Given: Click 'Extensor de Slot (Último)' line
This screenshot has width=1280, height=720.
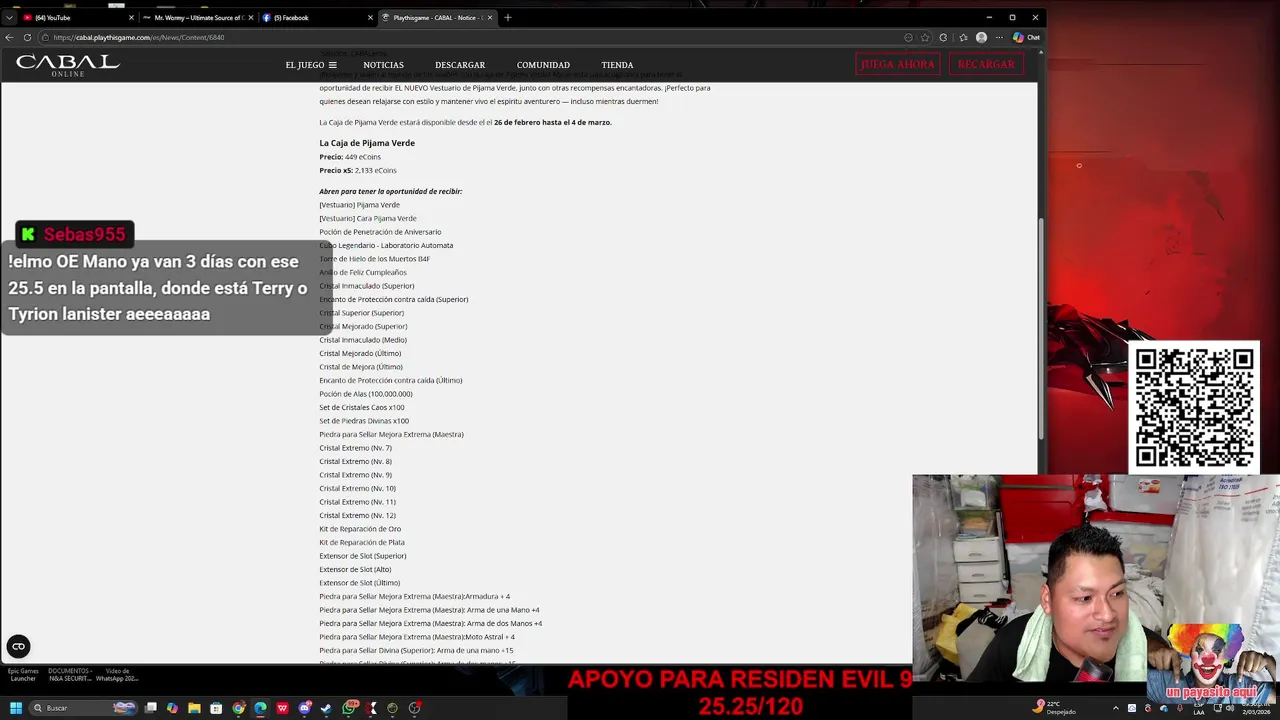Looking at the screenshot, I should click(360, 583).
